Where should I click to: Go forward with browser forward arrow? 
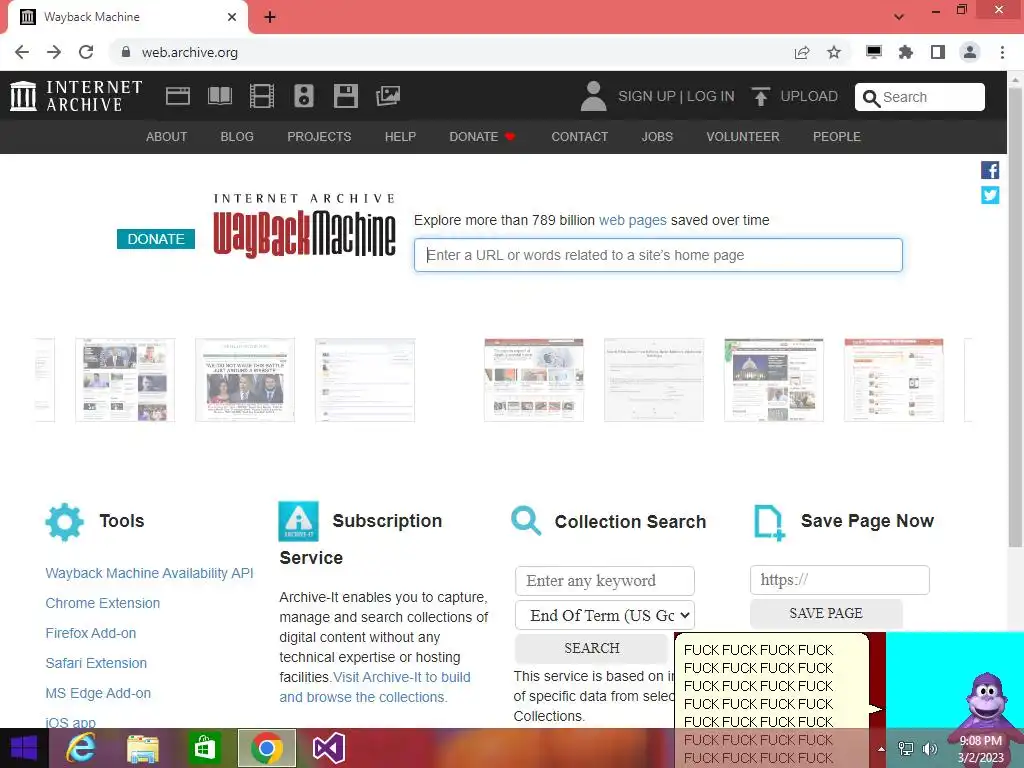point(54,52)
